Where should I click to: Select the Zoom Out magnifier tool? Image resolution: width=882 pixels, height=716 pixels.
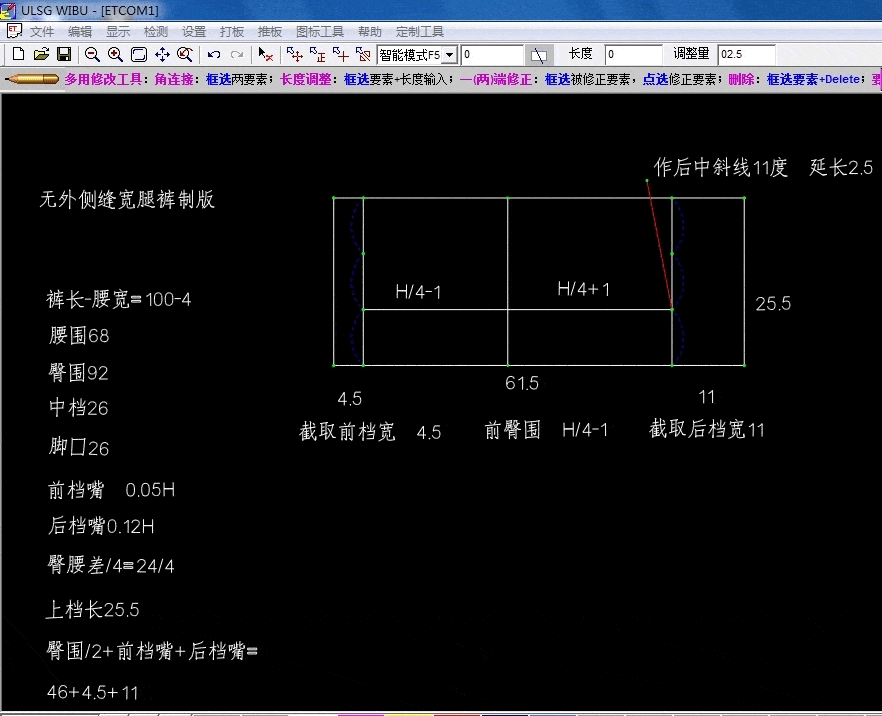92,55
